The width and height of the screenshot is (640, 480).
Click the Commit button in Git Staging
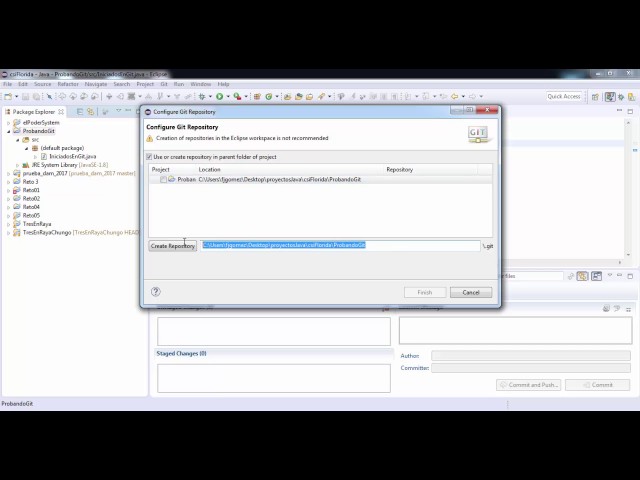(598, 384)
